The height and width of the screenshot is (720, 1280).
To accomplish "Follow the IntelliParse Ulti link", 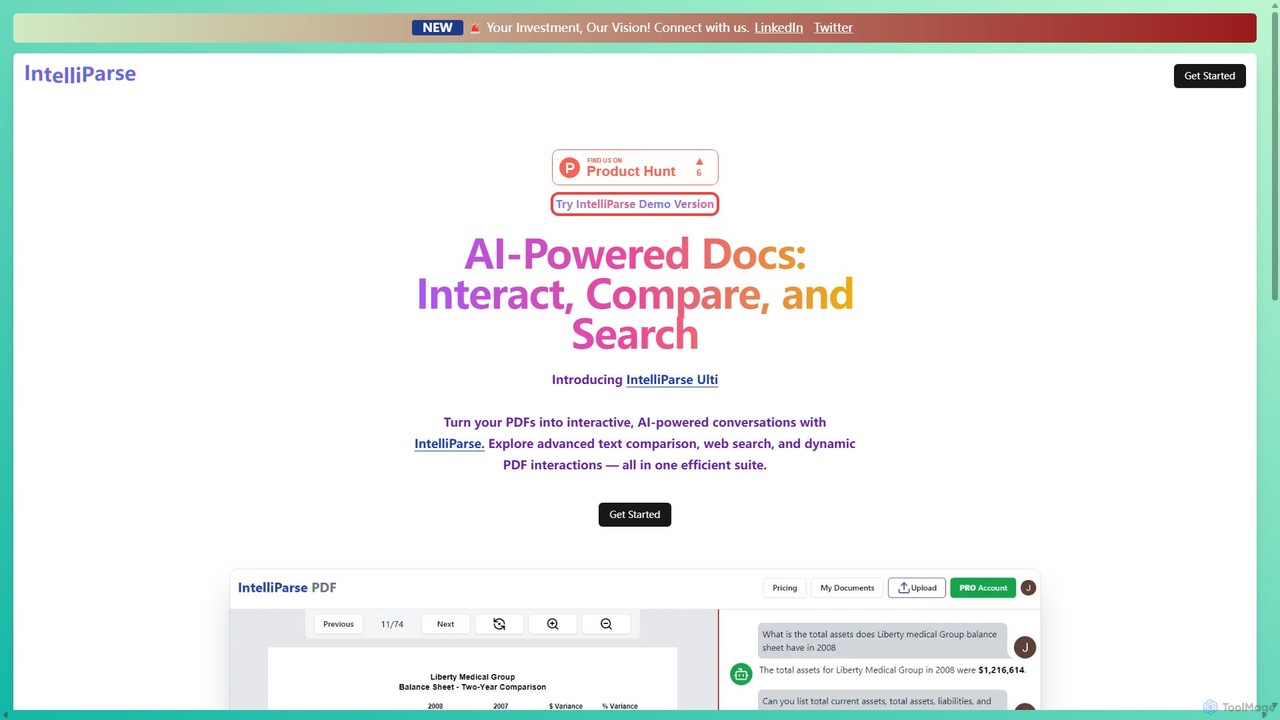I will click(672, 380).
